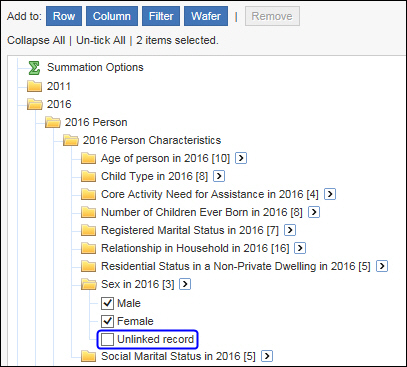Click the 2016 Person Characteristics folder icon
This screenshot has height=367, width=407.
click(x=71, y=140)
